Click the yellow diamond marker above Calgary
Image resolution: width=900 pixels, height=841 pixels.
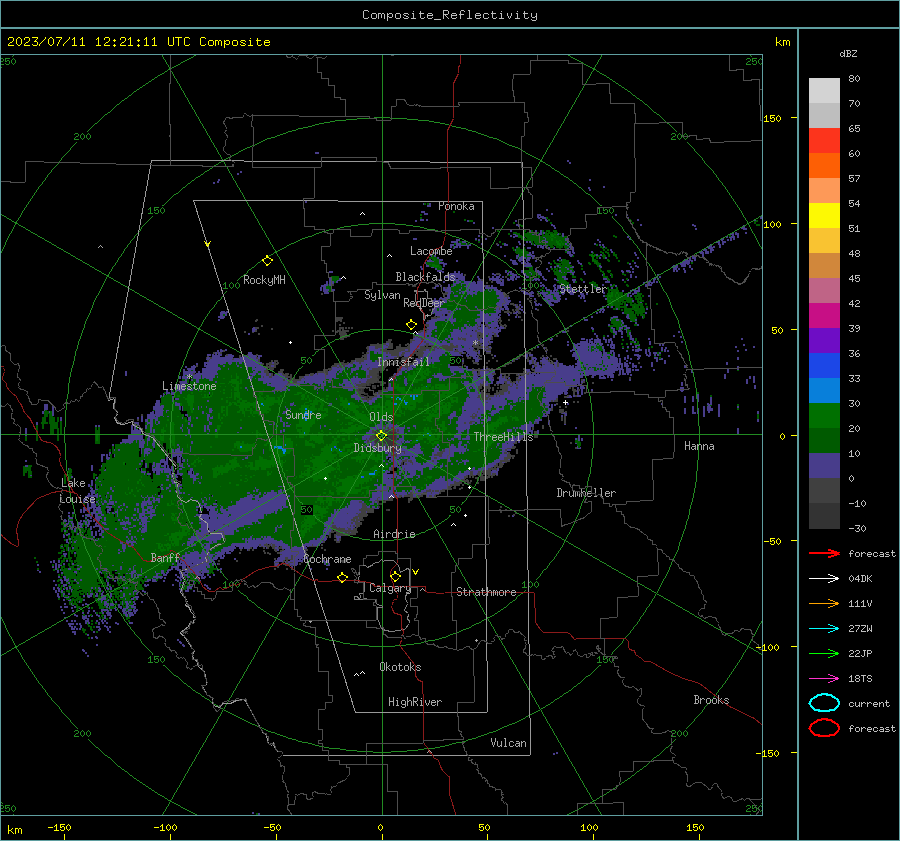(x=395, y=576)
